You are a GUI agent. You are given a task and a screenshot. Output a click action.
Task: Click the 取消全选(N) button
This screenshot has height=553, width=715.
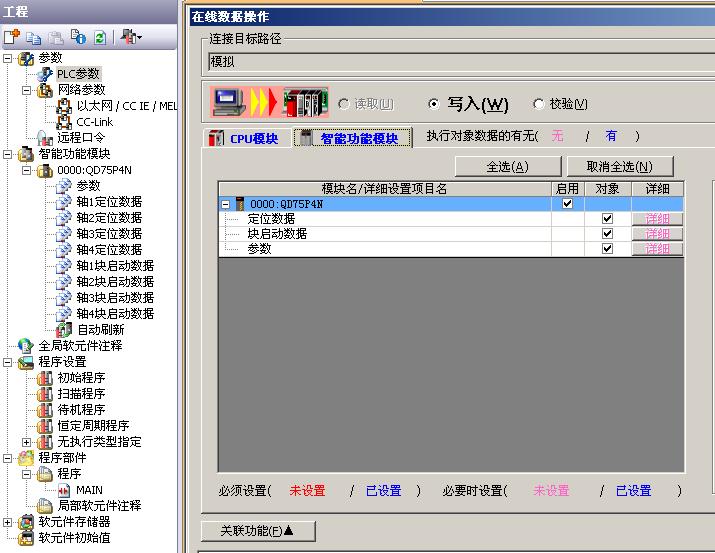pyautogui.click(x=619, y=166)
